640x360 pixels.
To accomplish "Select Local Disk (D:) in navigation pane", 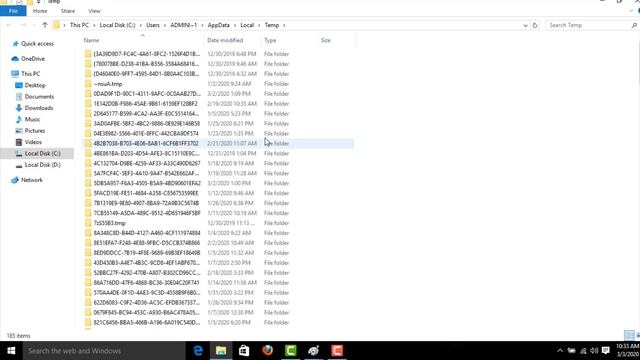I will coord(42,165).
